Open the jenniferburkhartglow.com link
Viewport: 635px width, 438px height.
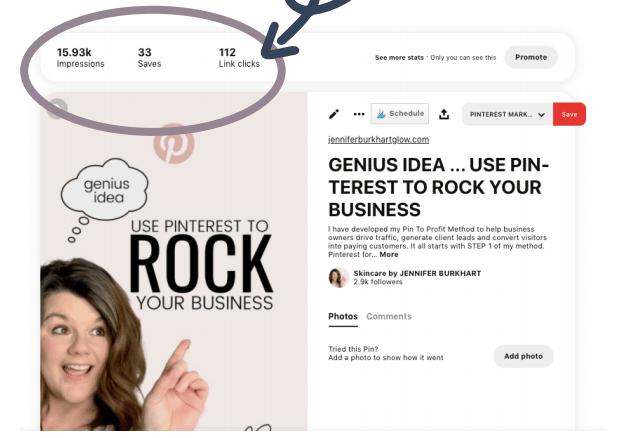point(378,140)
